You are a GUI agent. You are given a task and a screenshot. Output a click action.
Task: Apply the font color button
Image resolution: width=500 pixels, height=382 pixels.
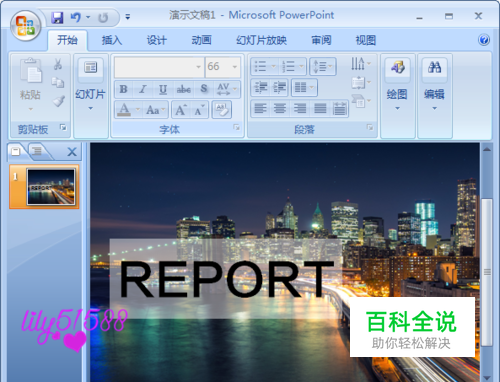coord(124,110)
